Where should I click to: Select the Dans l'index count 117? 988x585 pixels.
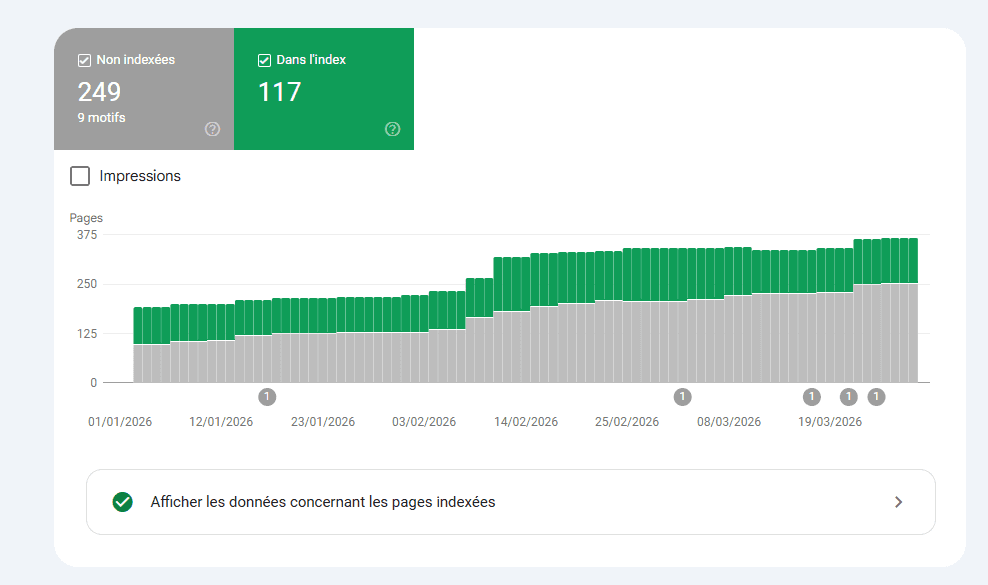[x=280, y=92]
